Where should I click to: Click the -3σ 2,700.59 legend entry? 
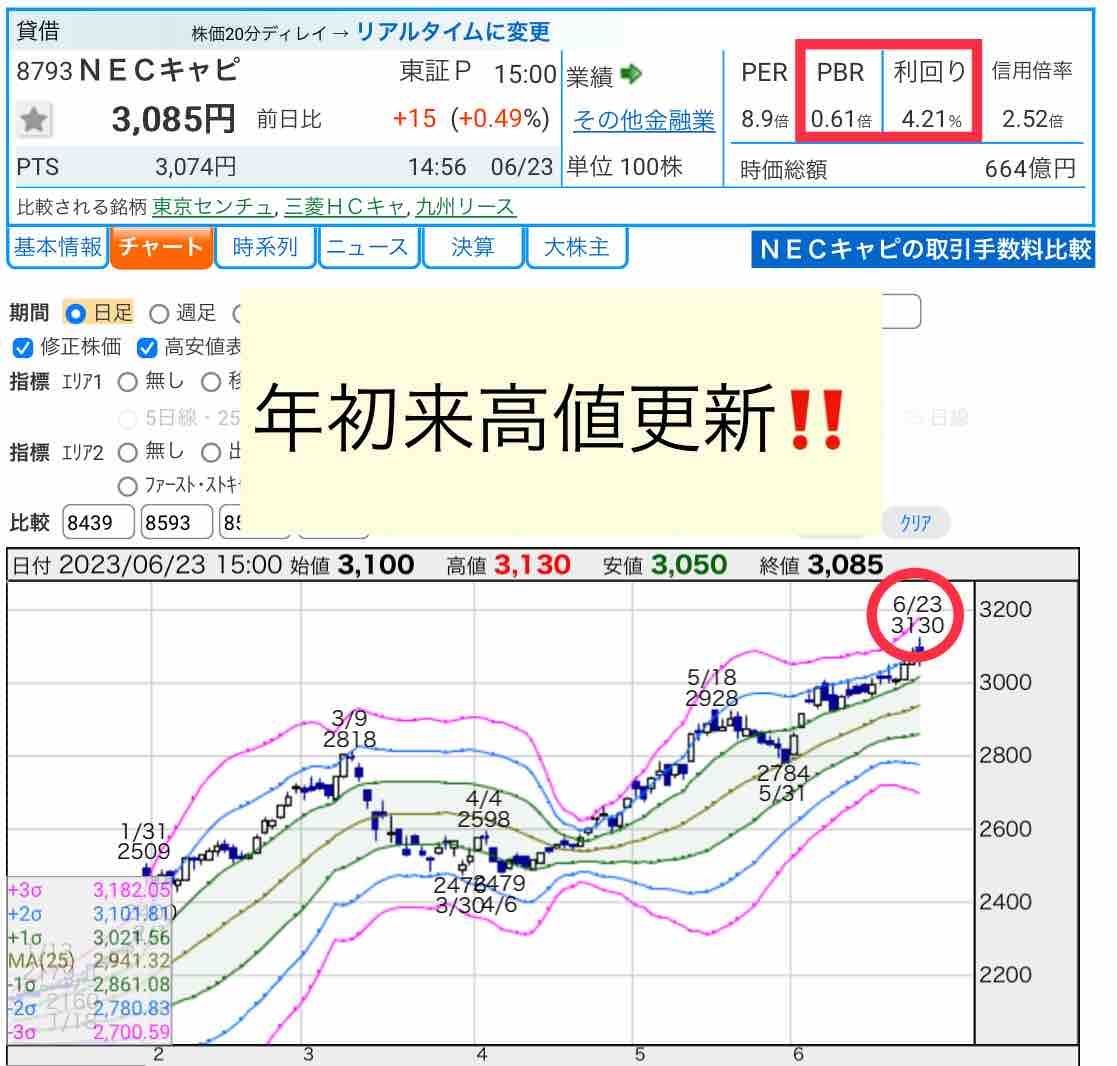pos(89,1031)
